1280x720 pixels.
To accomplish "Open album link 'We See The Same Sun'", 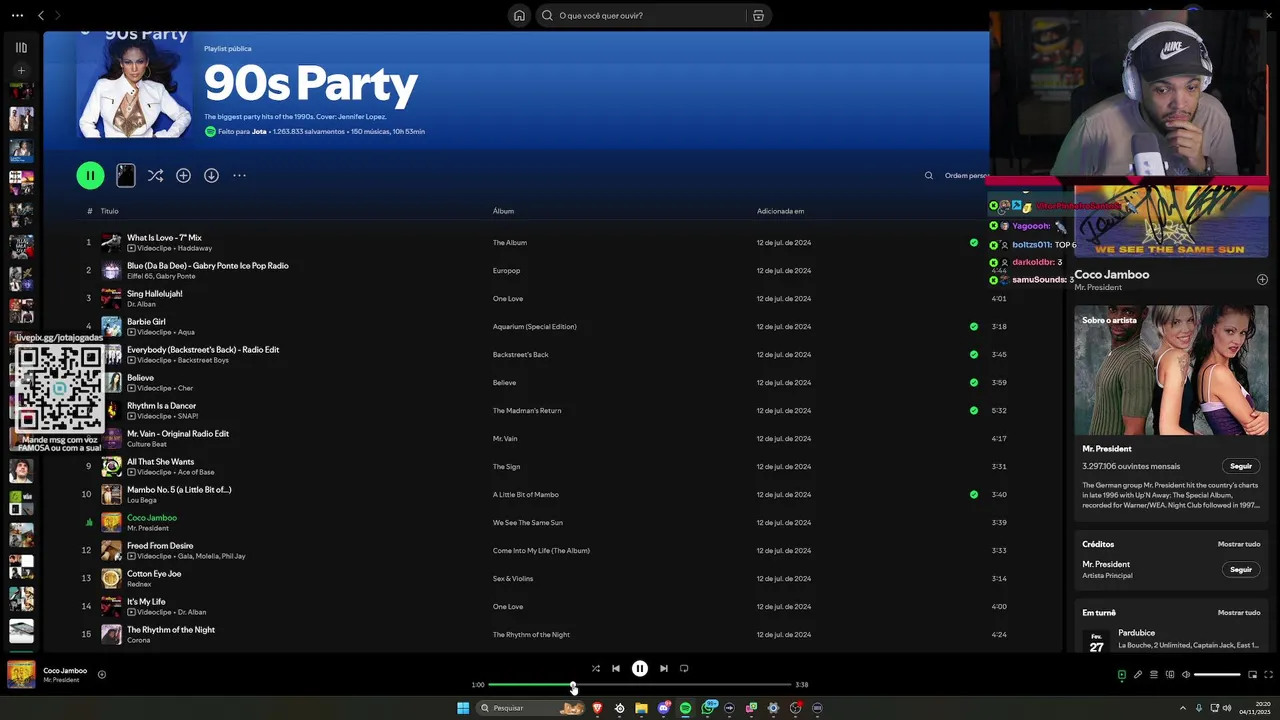I will pos(527,522).
